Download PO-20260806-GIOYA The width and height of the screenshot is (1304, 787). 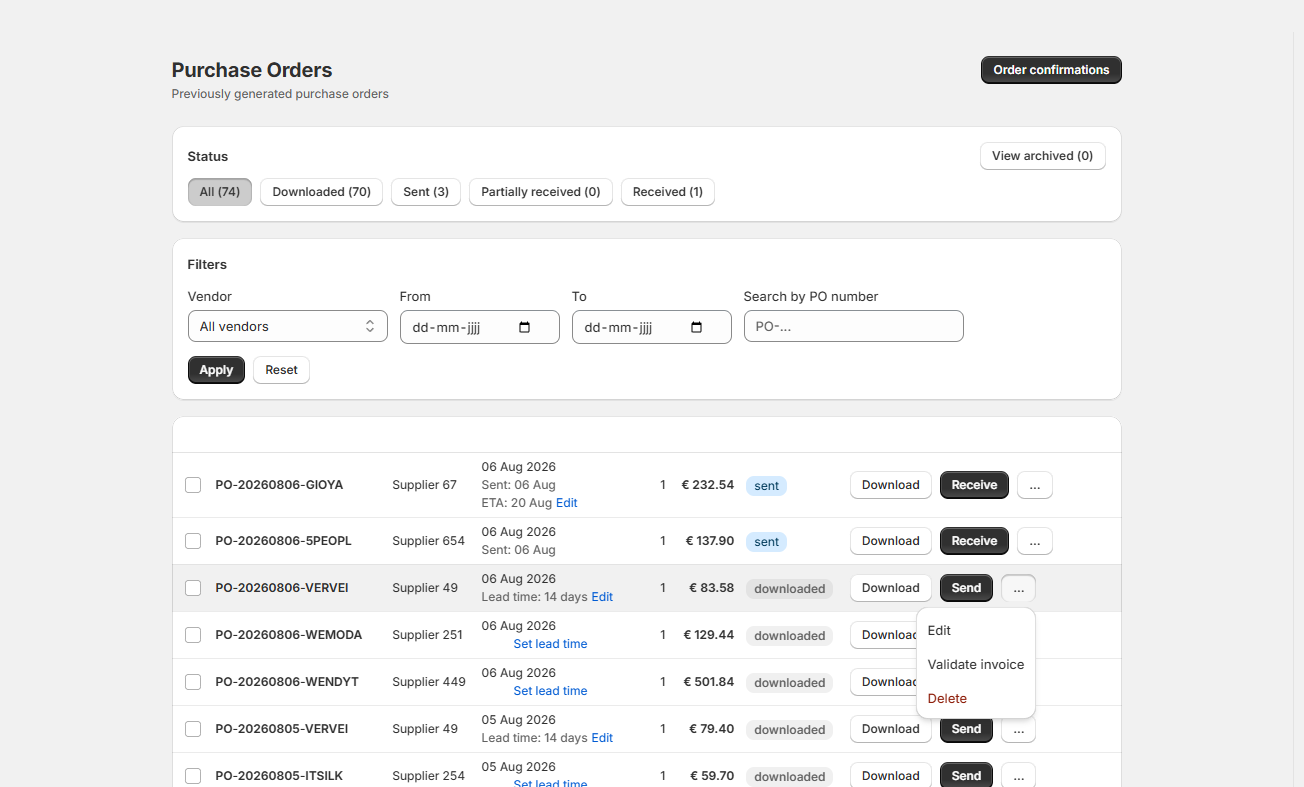[891, 485]
